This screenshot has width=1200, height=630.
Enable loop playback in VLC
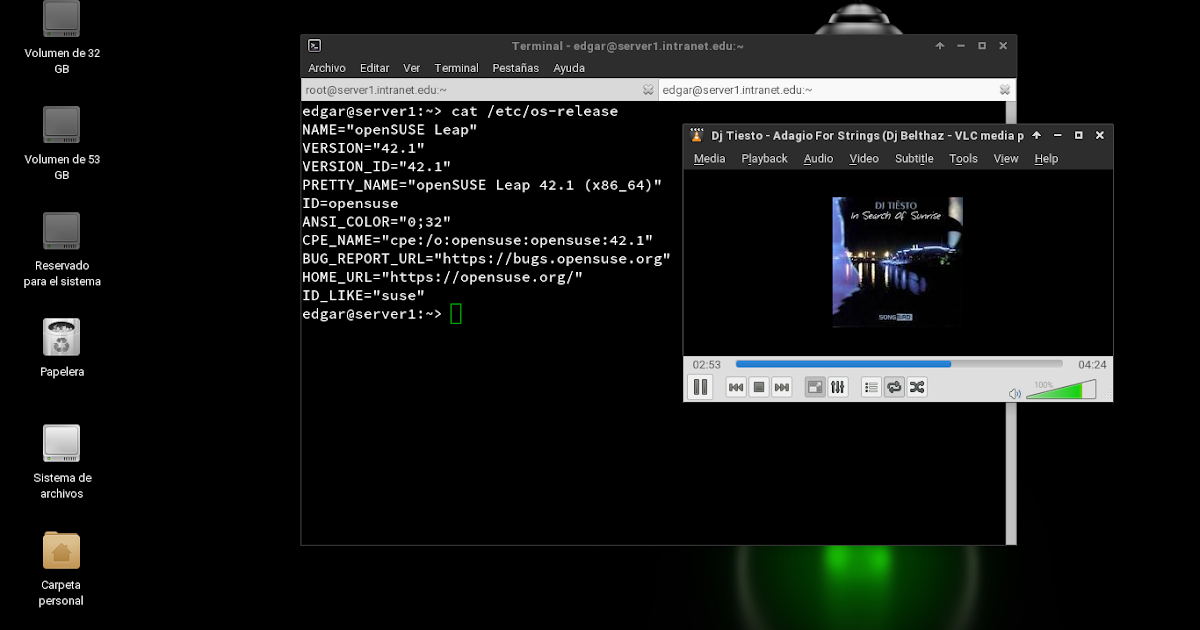pyautogui.click(x=894, y=387)
